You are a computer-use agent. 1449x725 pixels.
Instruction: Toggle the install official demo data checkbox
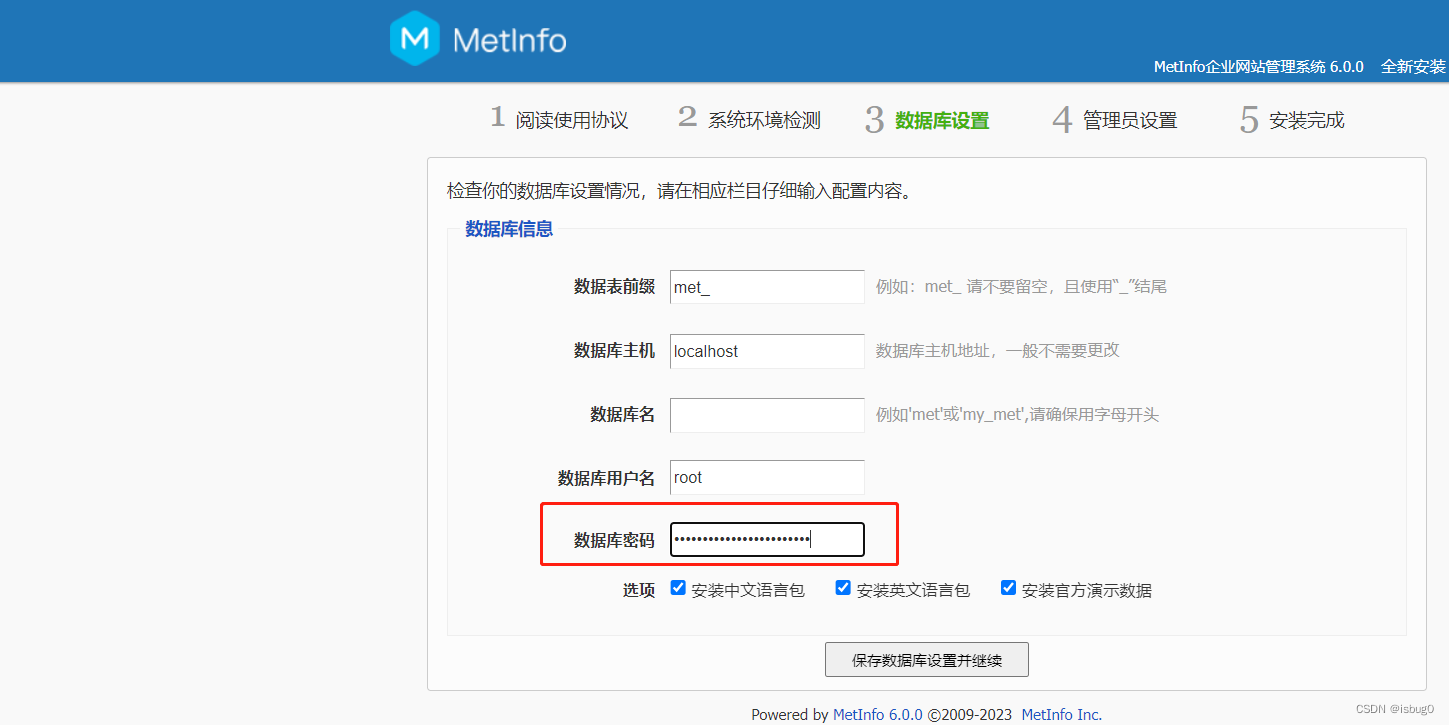[1008, 588]
